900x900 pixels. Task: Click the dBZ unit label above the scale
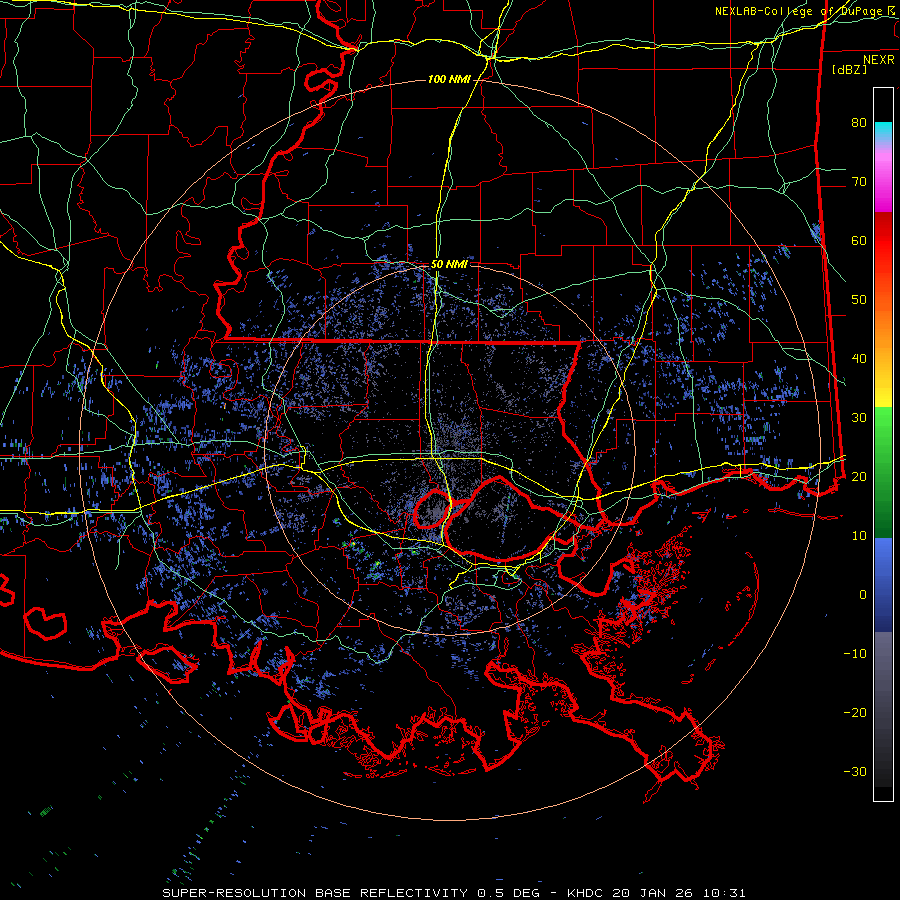849,70
